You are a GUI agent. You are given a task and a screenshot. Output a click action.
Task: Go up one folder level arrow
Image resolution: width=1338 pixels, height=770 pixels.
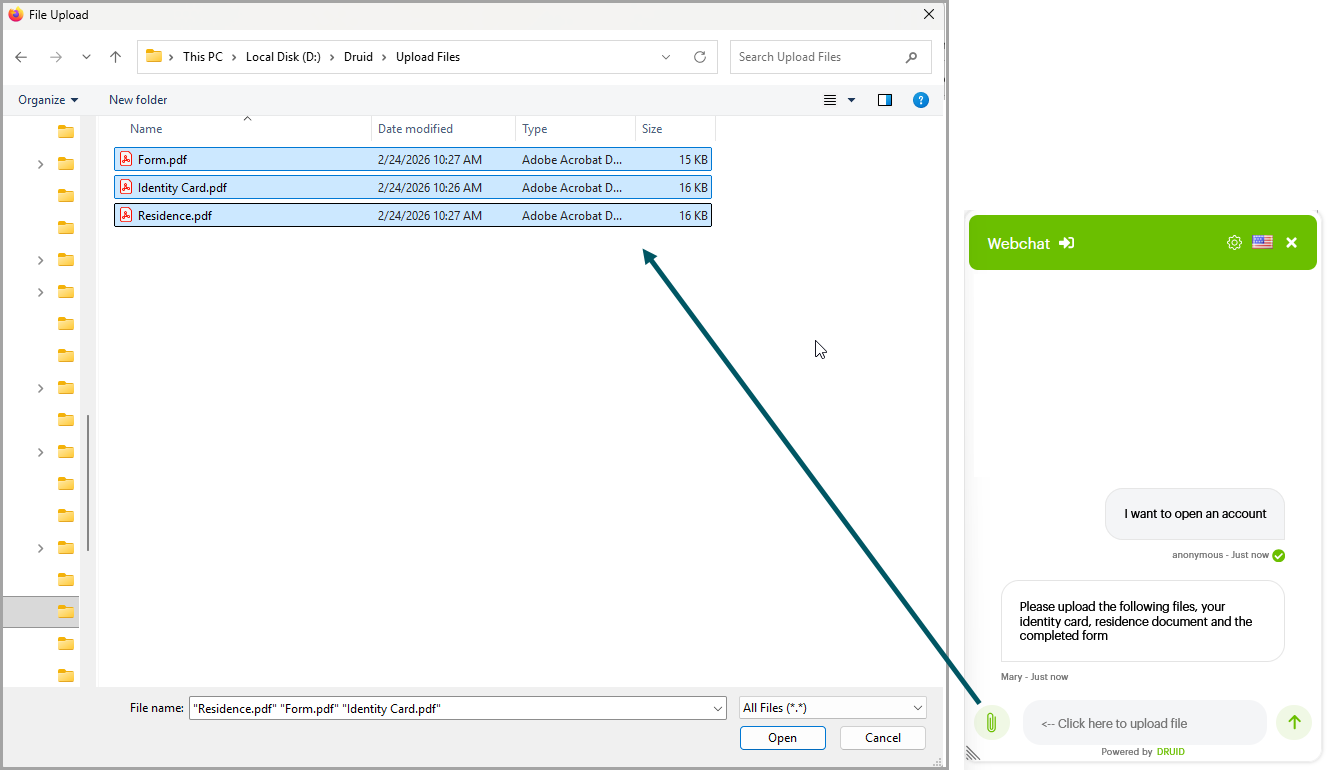(115, 57)
